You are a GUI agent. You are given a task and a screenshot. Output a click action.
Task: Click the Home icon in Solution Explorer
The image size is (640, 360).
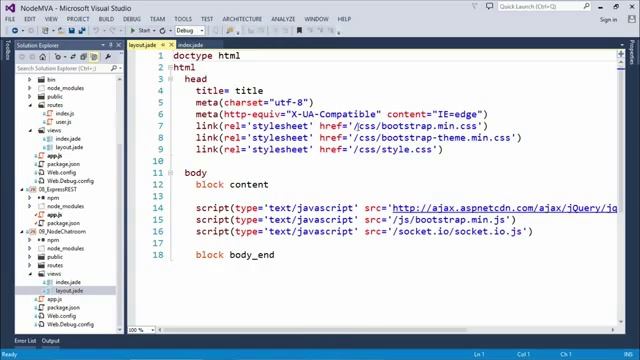coord(42,57)
